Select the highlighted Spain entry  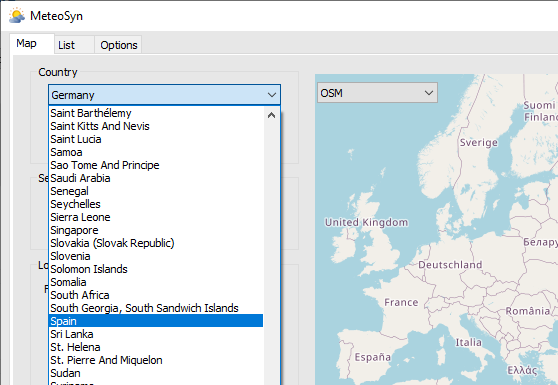click(156, 321)
